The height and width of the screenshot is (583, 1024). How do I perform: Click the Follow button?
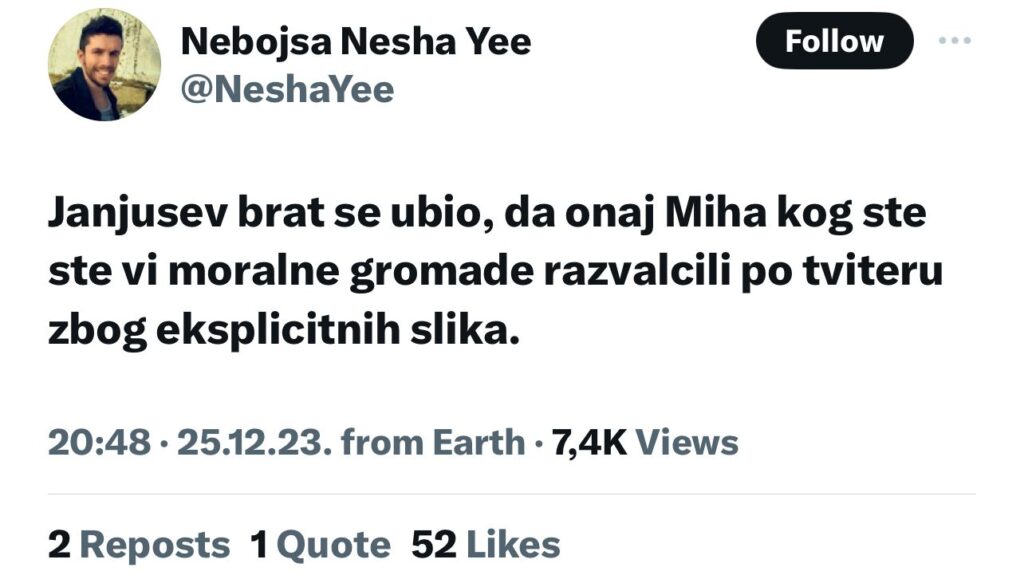[x=834, y=41]
